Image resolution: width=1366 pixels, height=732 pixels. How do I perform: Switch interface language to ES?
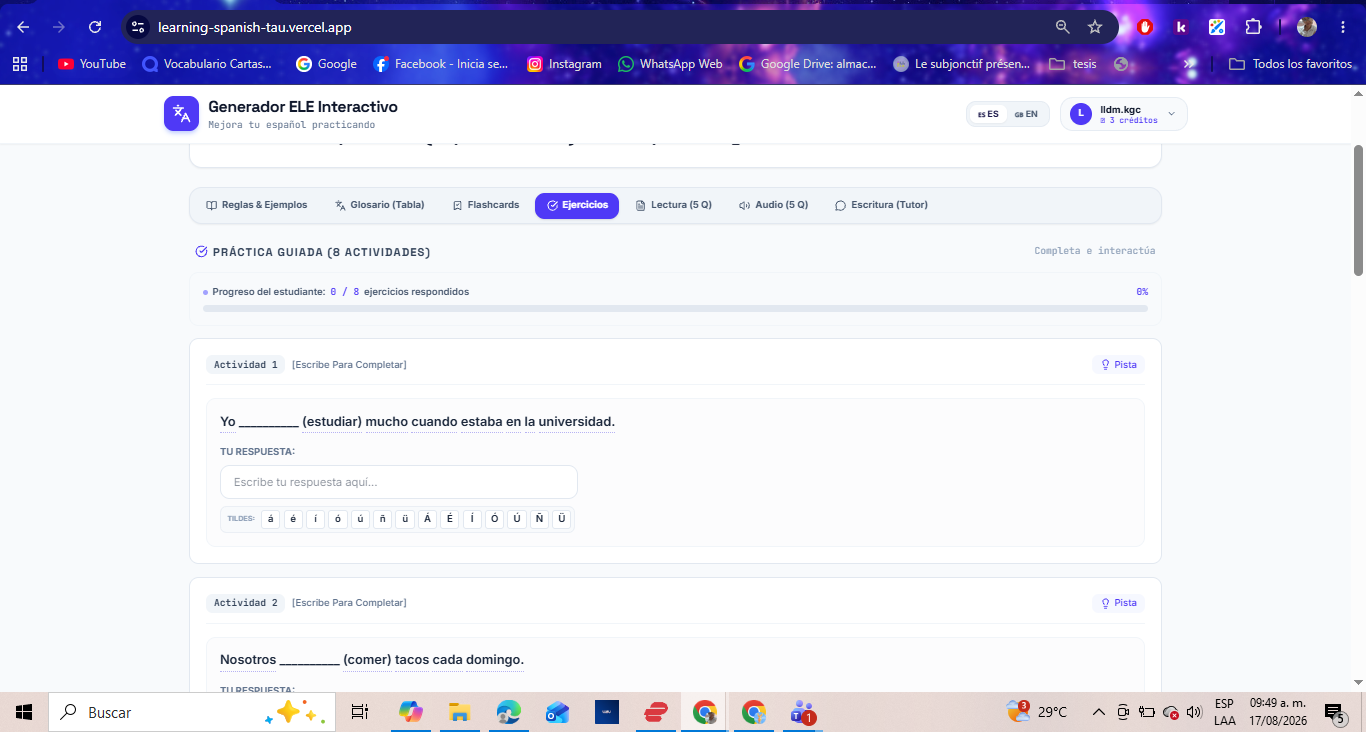[988, 114]
